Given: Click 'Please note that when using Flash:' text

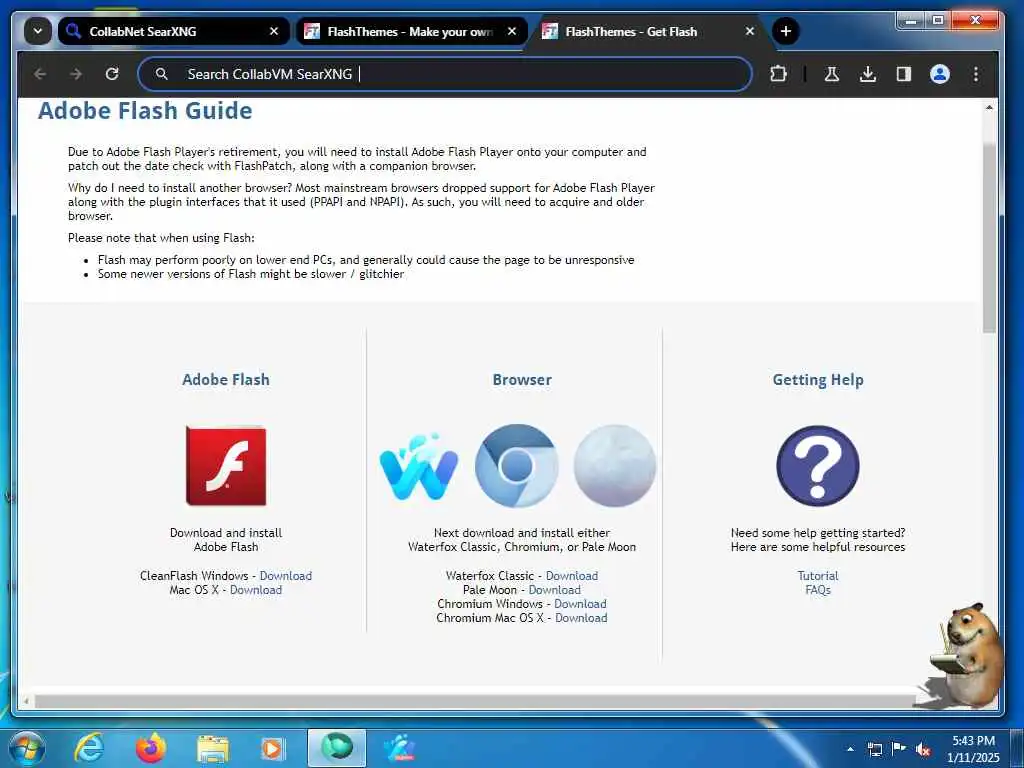Looking at the screenshot, I should click(x=161, y=238).
